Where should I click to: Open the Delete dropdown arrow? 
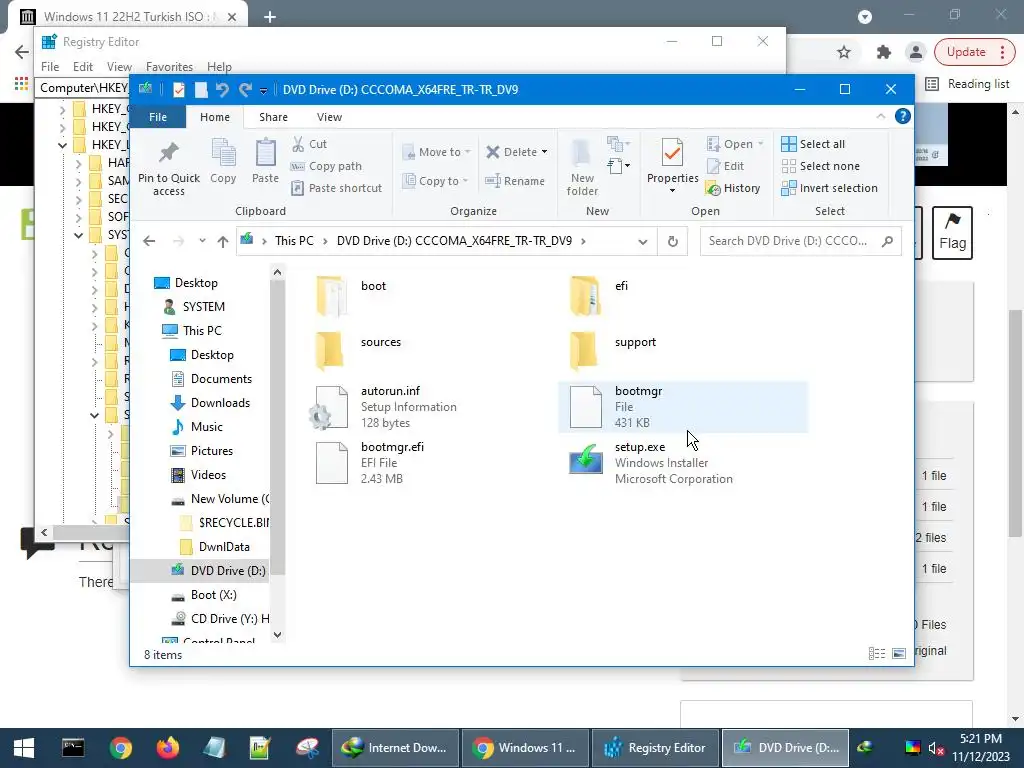544,152
